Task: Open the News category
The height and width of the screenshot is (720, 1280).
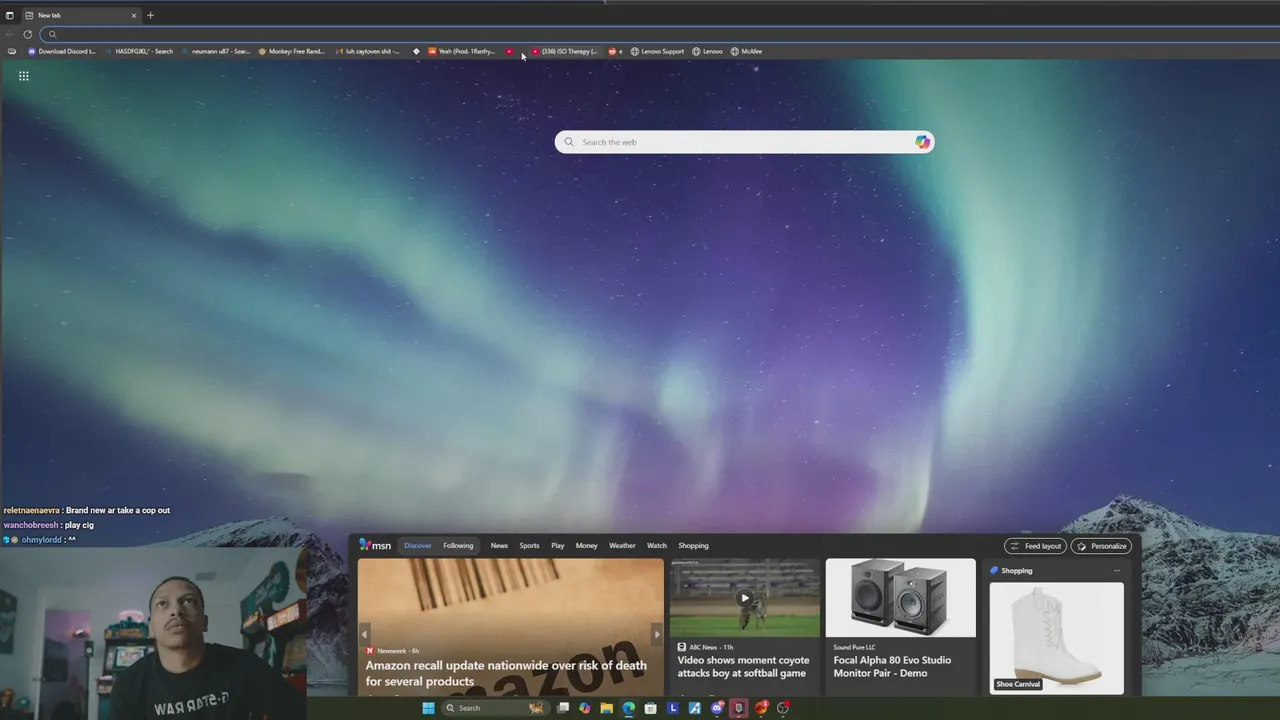Action: pyautogui.click(x=499, y=546)
